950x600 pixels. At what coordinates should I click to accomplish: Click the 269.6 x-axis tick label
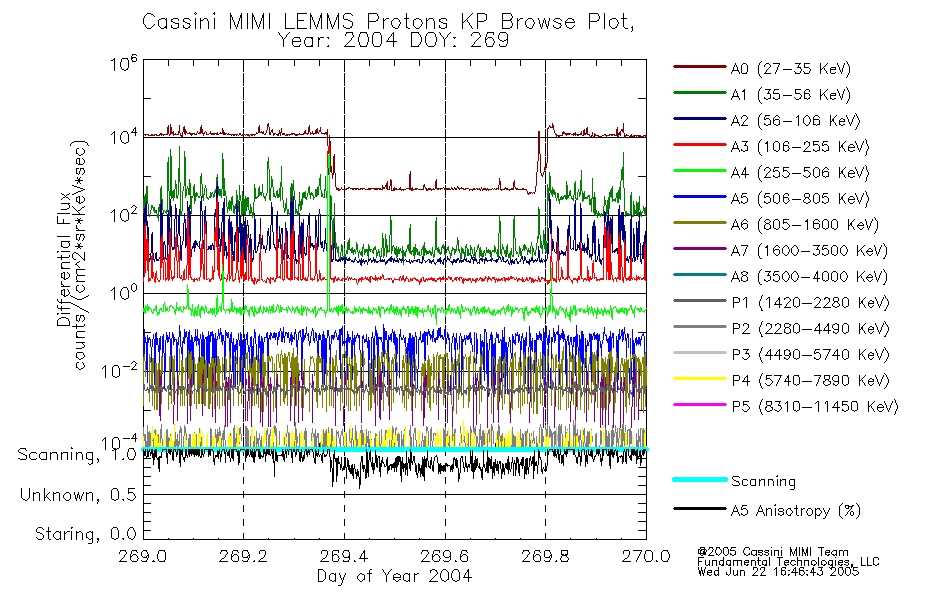tap(445, 556)
